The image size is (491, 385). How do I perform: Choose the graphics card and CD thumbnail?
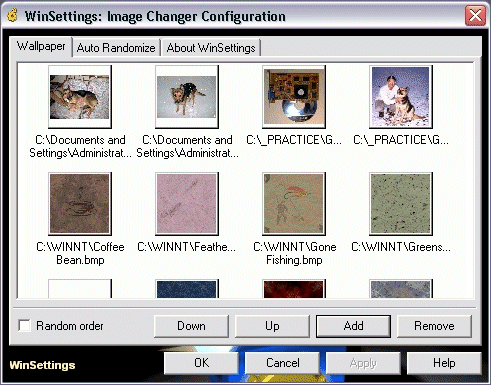[x=294, y=97]
